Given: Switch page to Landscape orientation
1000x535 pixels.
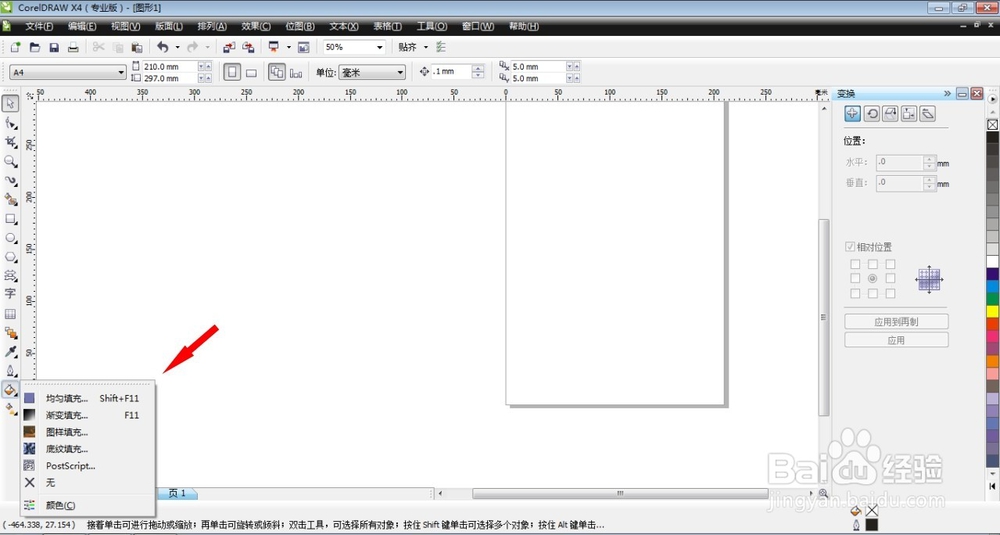Looking at the screenshot, I should [251, 72].
